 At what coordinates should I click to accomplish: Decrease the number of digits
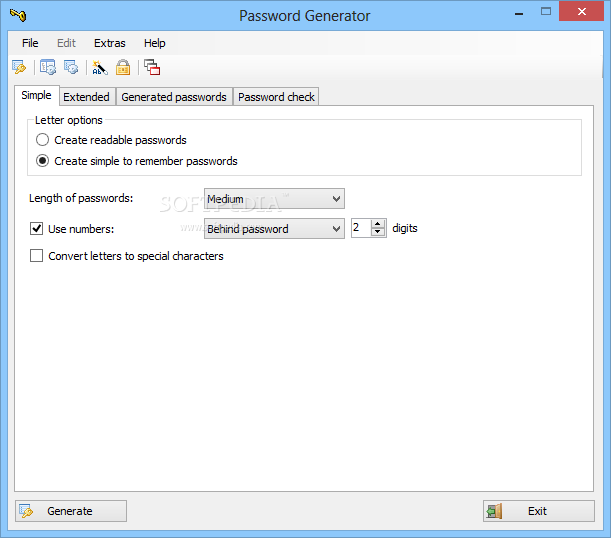click(x=378, y=232)
